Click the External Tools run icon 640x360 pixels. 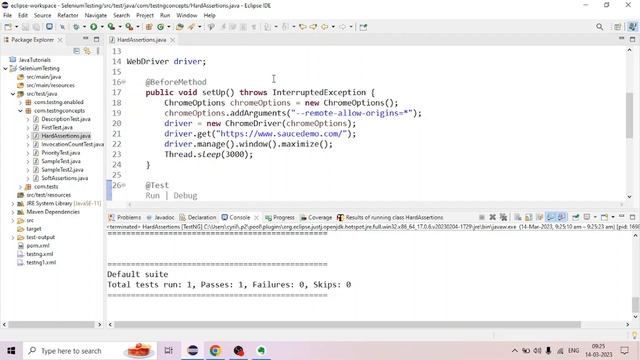[129, 27]
